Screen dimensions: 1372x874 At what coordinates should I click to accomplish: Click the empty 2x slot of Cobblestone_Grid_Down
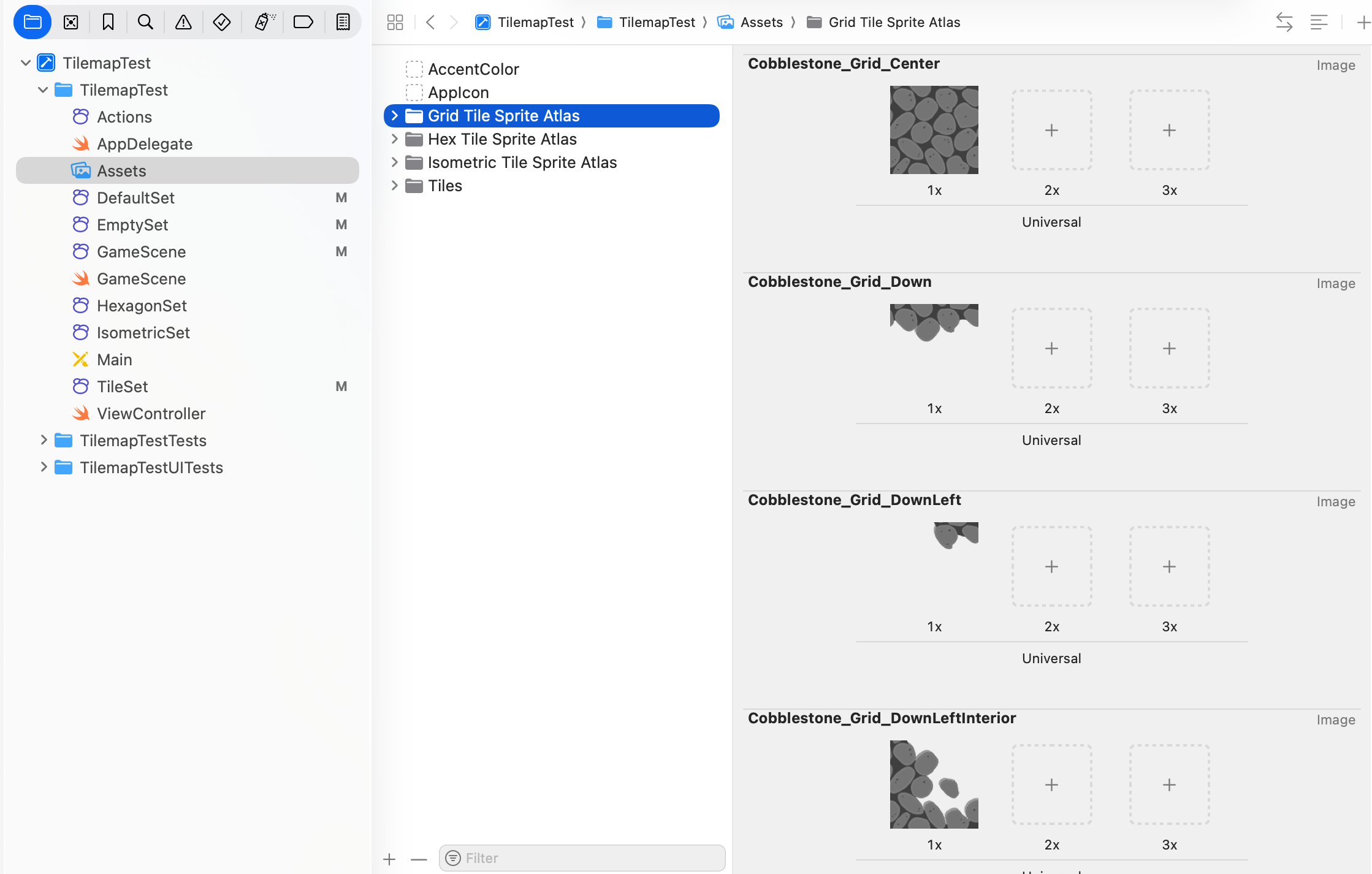[1051, 348]
